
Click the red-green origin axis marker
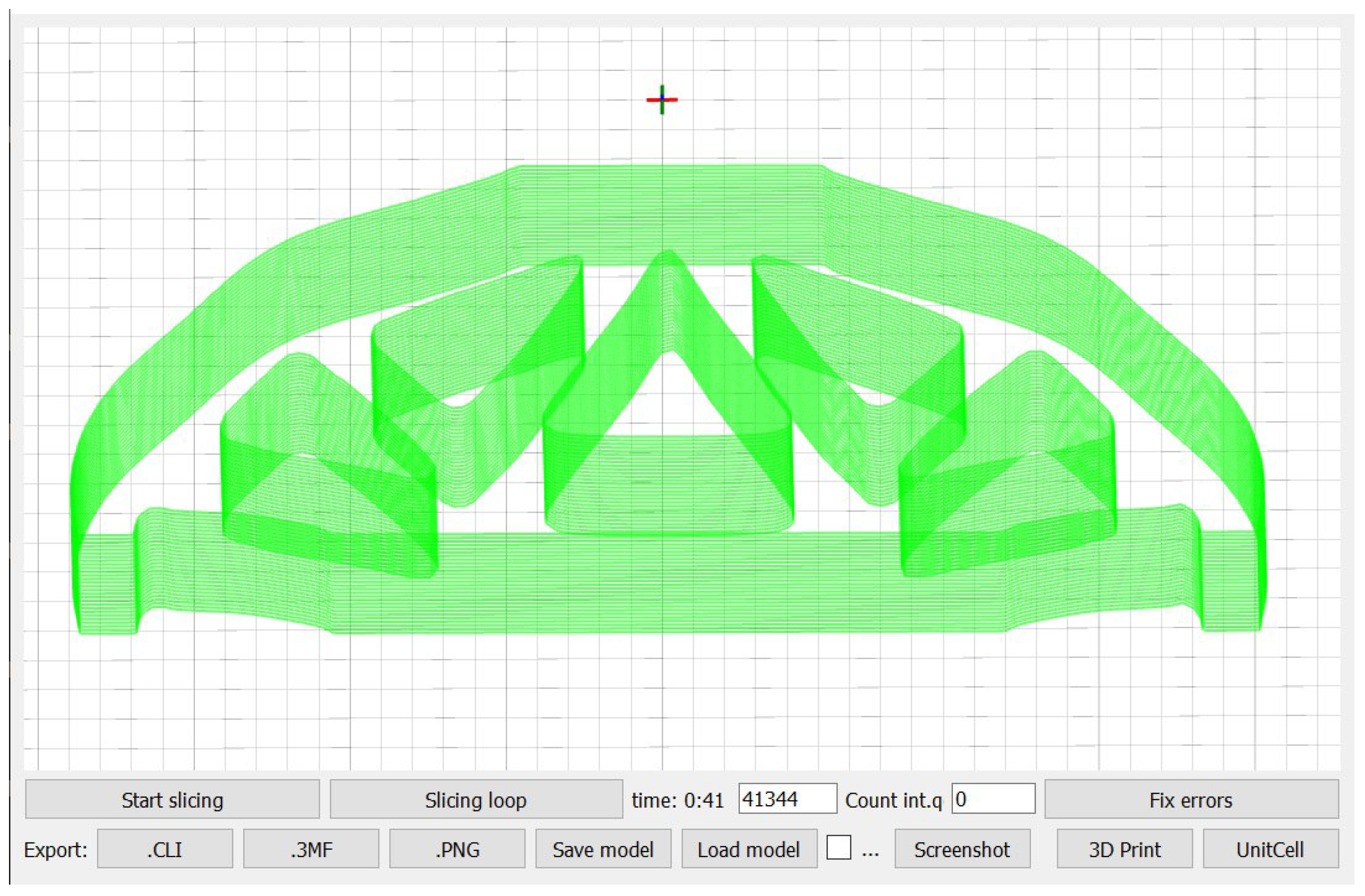(662, 99)
